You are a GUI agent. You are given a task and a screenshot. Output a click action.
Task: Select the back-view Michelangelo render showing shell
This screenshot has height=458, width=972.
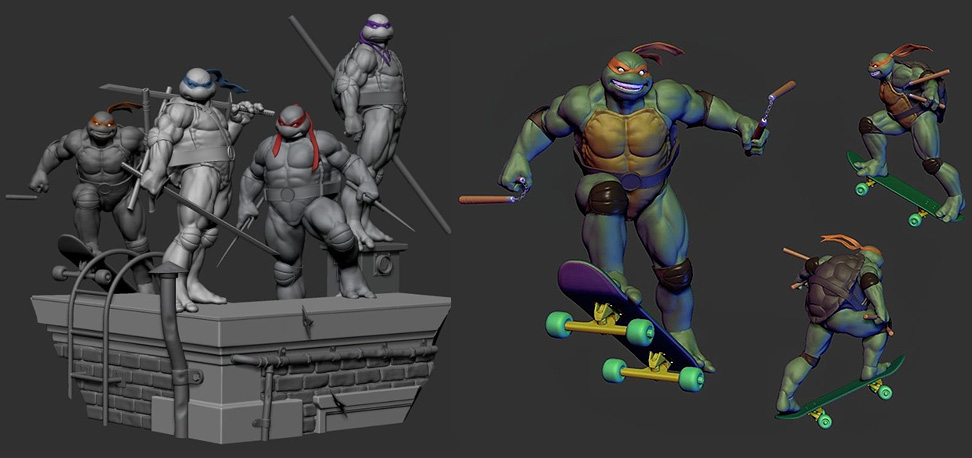[x=840, y=332]
